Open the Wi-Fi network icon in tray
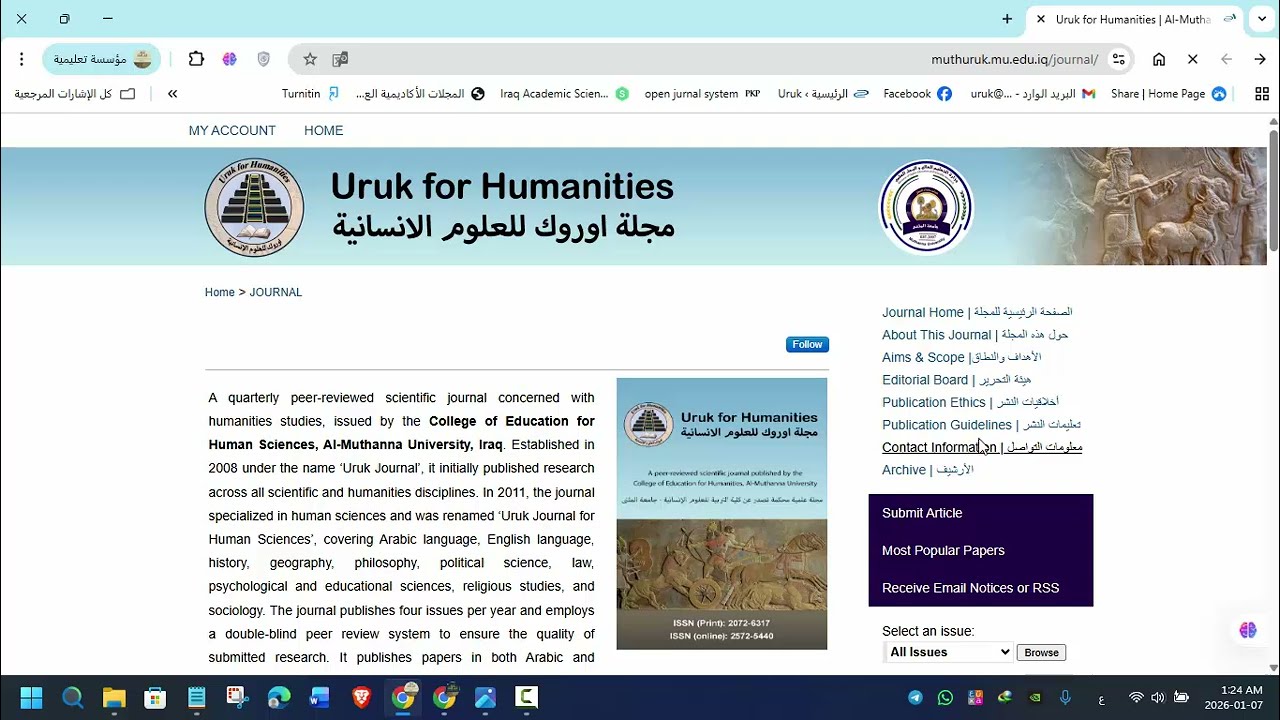 1136,697
